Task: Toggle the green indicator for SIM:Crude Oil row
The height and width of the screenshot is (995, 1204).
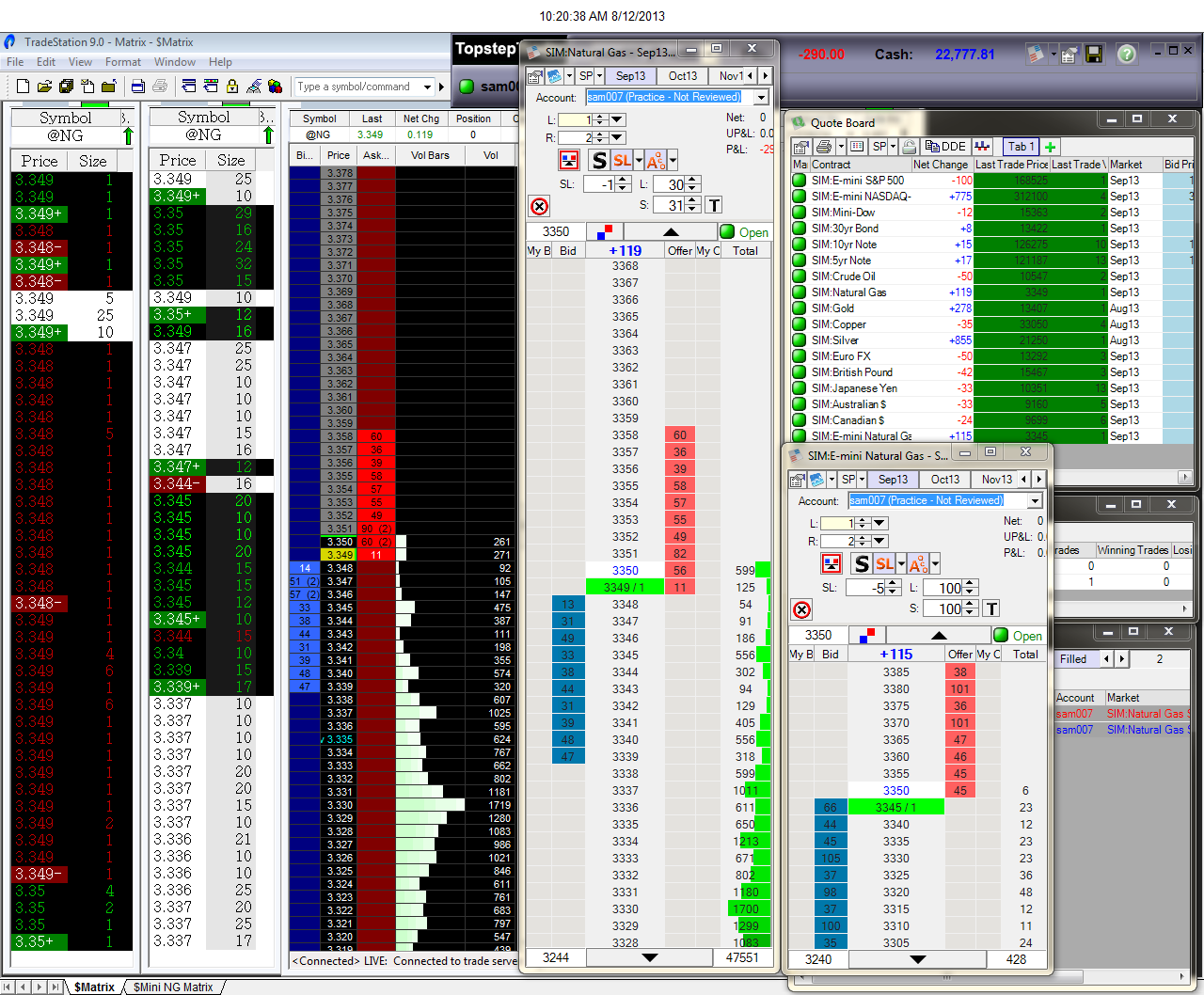Action: tap(800, 276)
